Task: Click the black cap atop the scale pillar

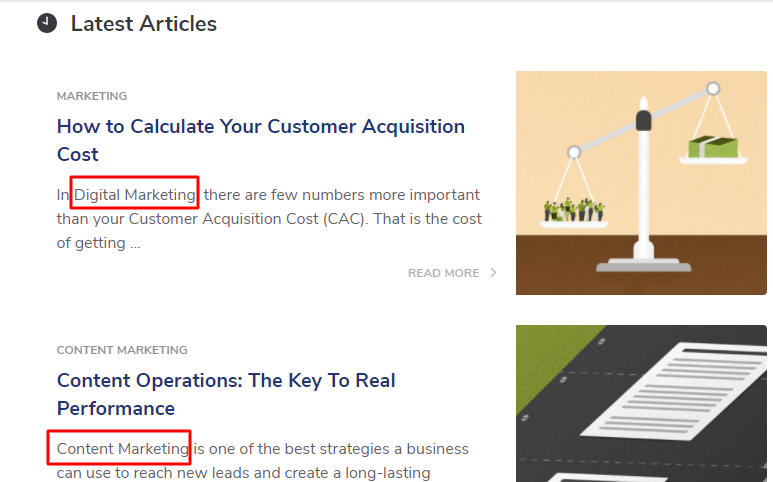Action: pos(644,120)
